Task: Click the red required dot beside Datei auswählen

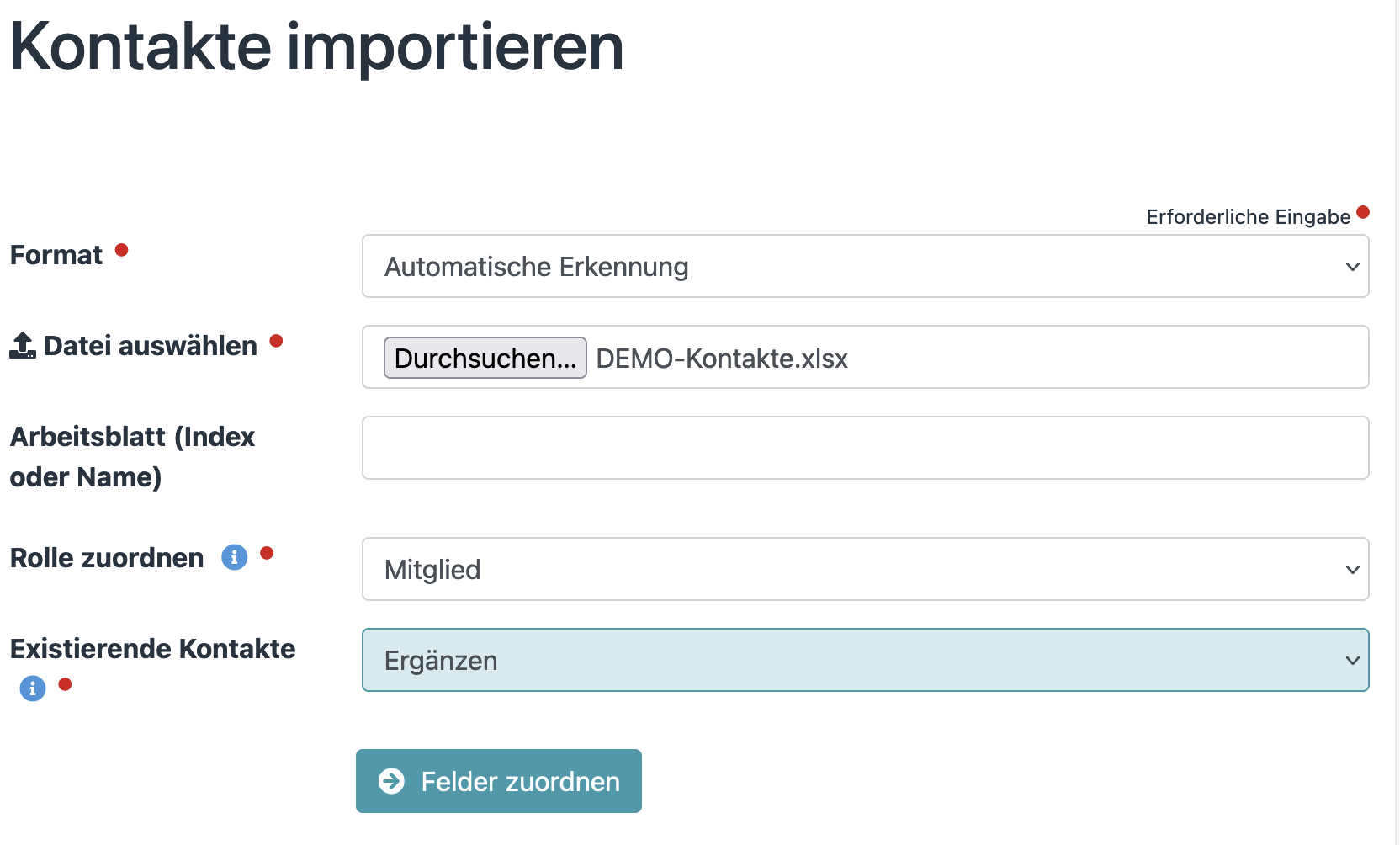Action: coord(276,341)
